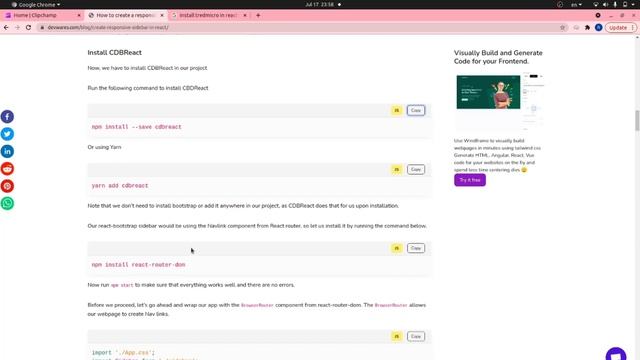Click the lock icon in the address bar
The image size is (640, 360).
pyautogui.click(x=42, y=27)
